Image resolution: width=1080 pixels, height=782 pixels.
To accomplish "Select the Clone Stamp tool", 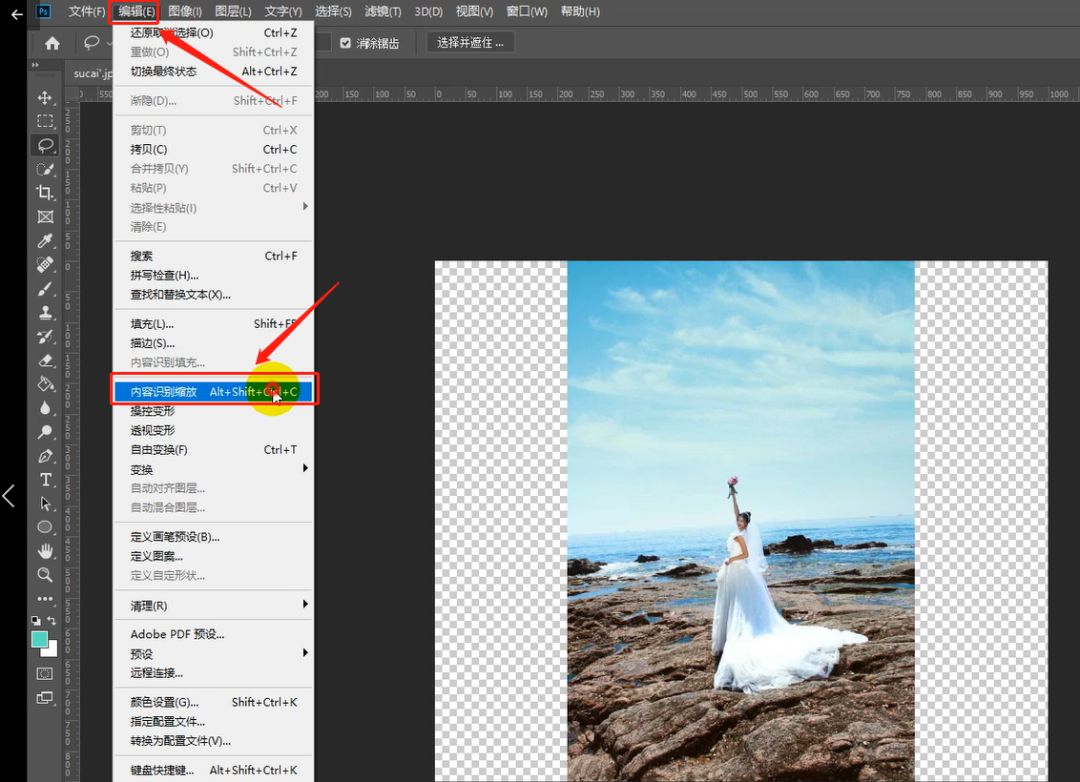I will (45, 313).
